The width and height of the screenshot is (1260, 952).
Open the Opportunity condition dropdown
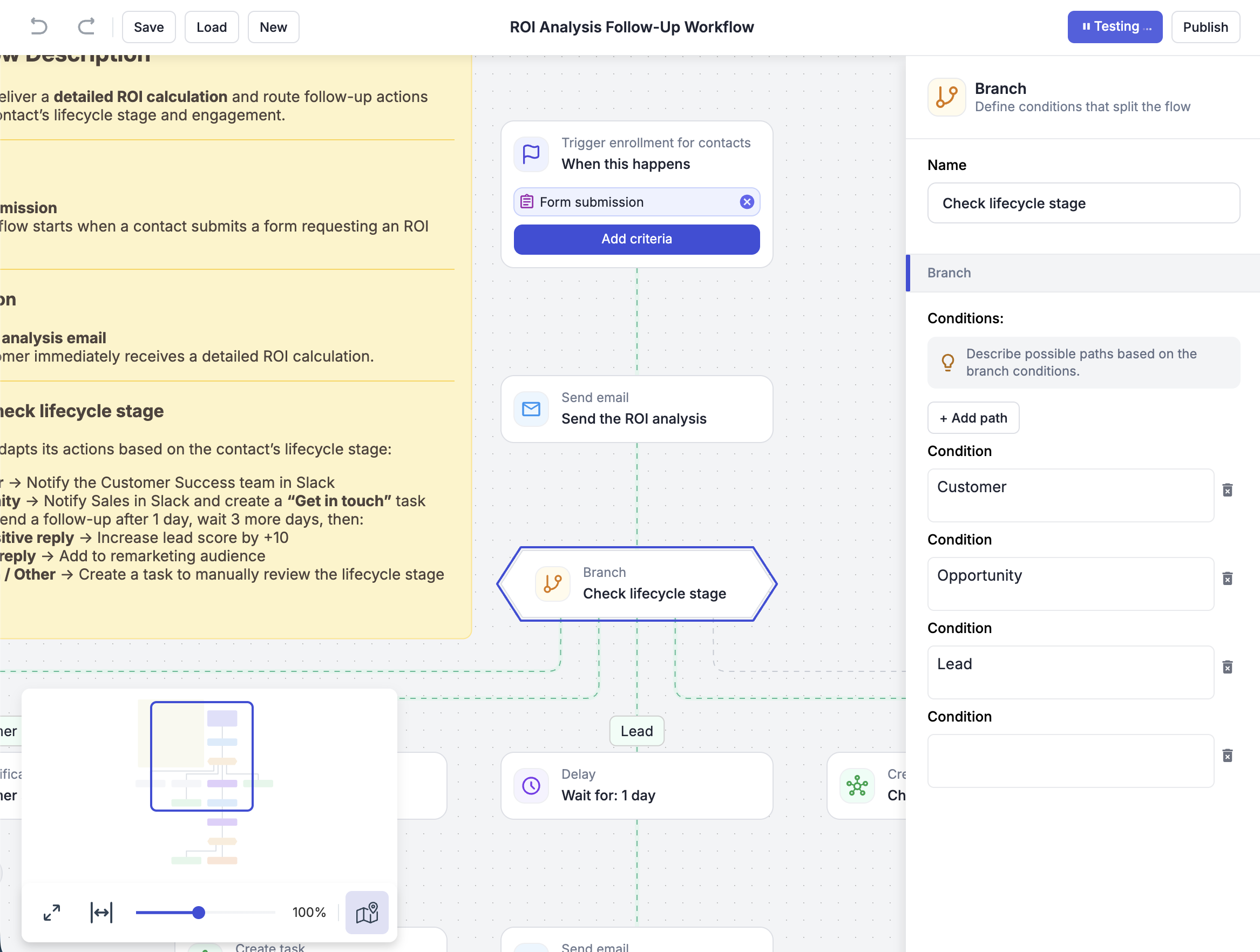click(x=1070, y=583)
